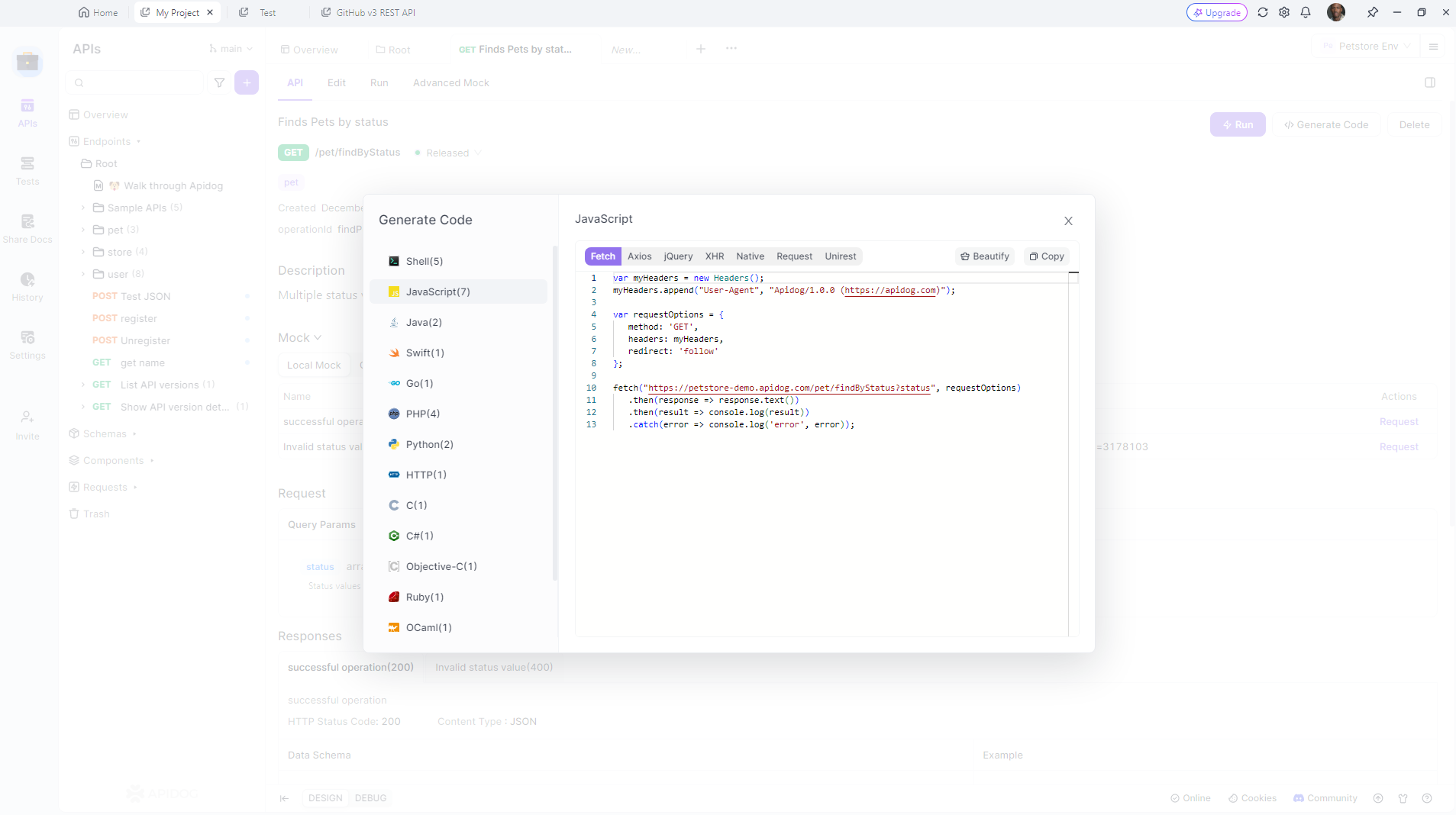This screenshot has width=1456, height=815.
Task: Expand List API versions entry
Action: (x=83, y=385)
